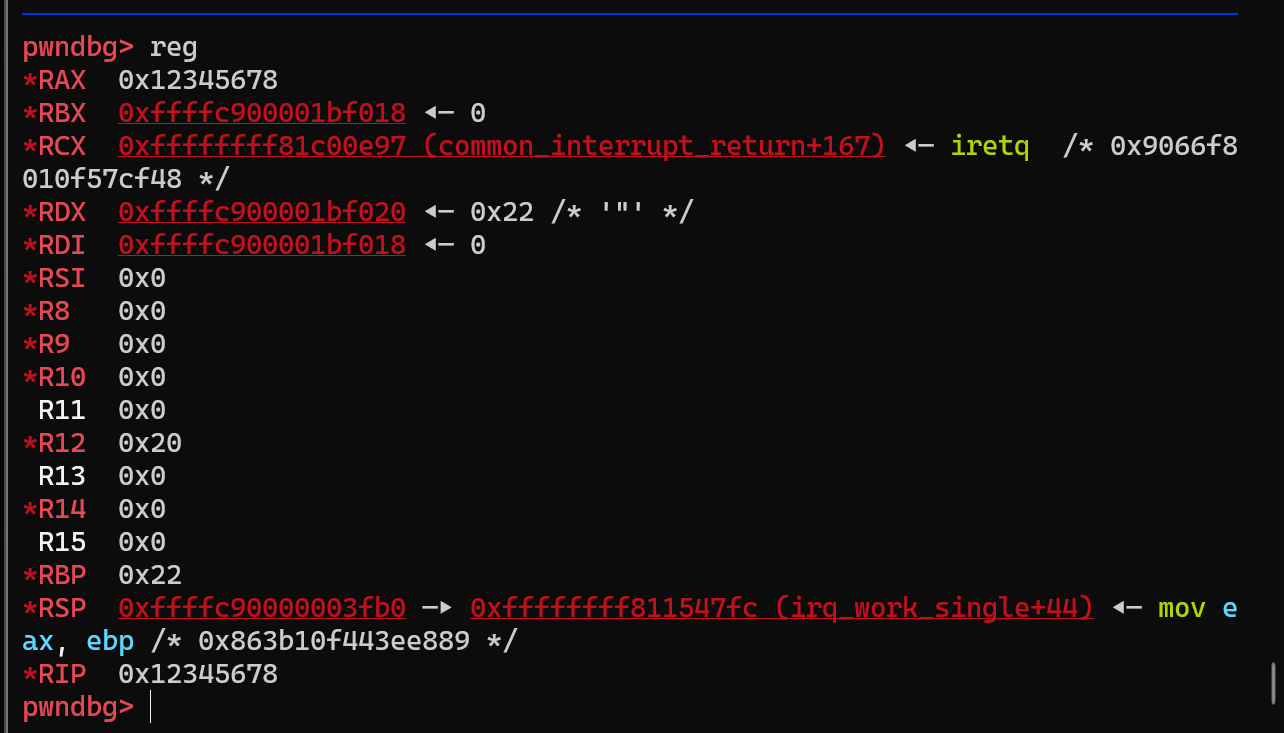Click the RCX common_interrupt_return+167 address
The image size is (1284, 733).
[502, 145]
